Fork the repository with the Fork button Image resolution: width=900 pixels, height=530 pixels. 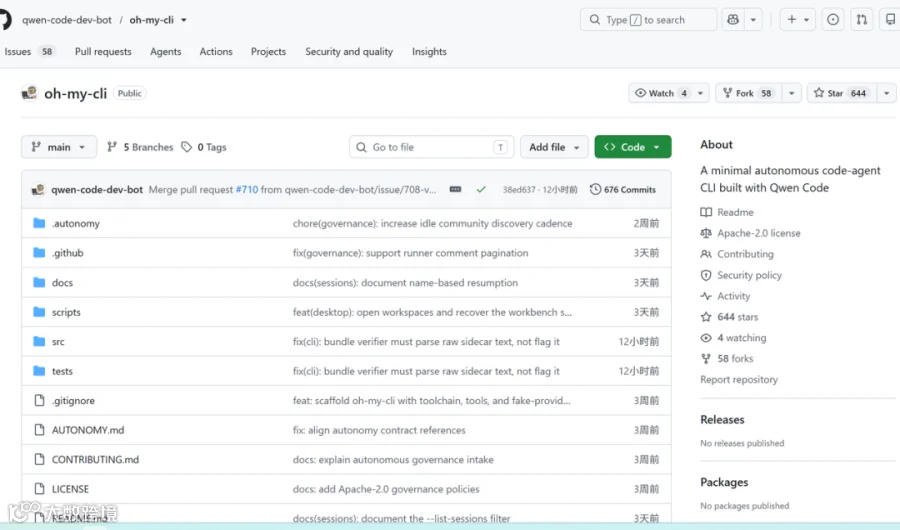click(748, 93)
